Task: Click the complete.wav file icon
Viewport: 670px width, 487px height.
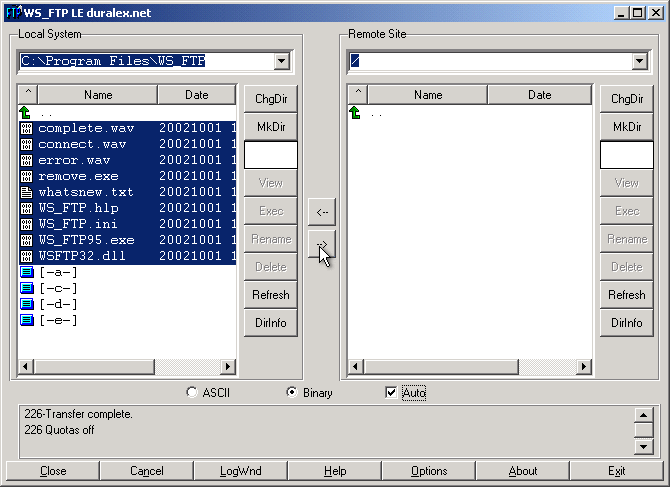Action: (26, 128)
